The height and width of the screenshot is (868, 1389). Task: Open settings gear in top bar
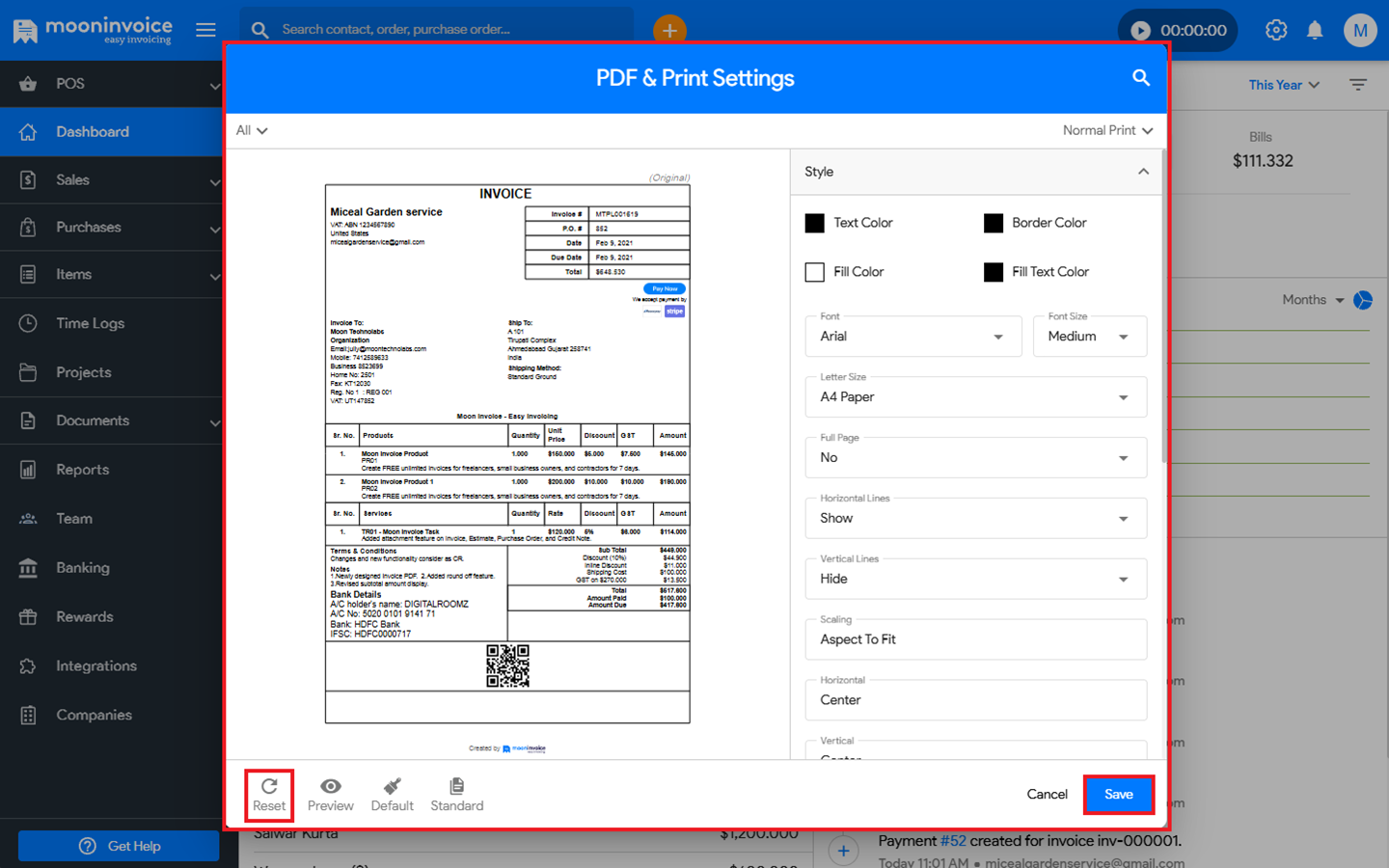pos(1276,30)
